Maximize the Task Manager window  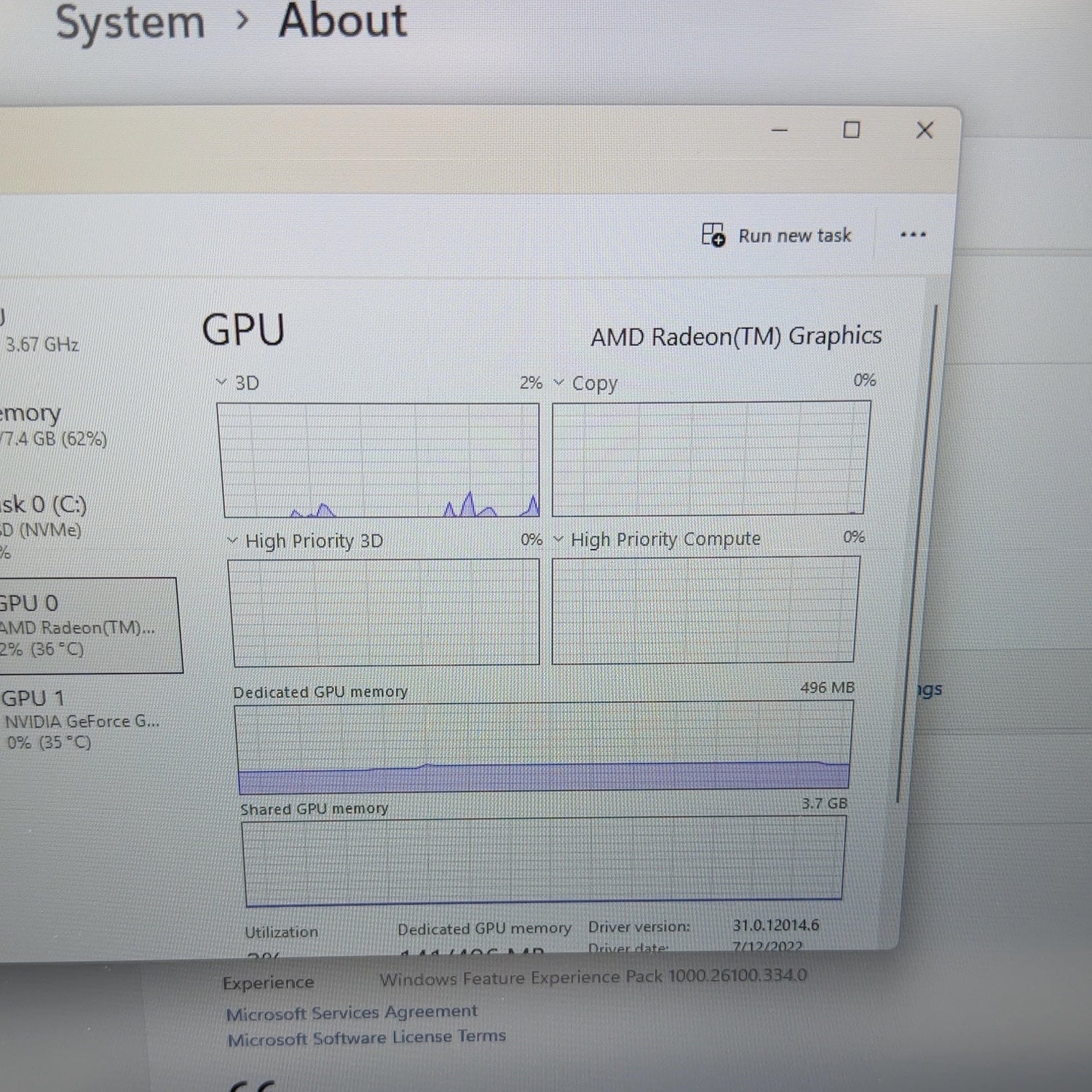pyautogui.click(x=852, y=130)
